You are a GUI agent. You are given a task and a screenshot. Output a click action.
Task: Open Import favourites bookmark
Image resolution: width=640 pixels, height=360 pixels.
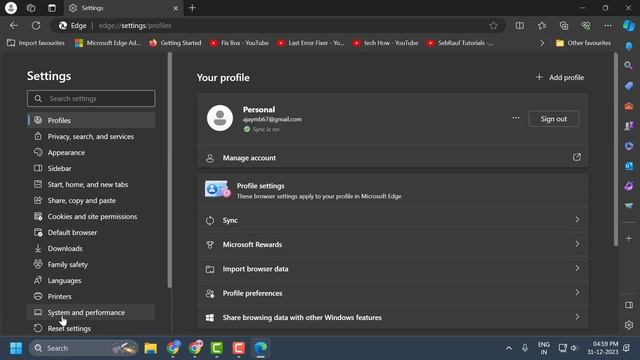click(x=36, y=43)
